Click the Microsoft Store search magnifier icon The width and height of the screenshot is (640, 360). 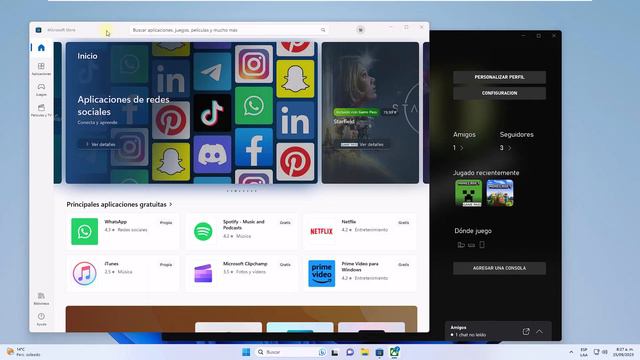click(323, 30)
